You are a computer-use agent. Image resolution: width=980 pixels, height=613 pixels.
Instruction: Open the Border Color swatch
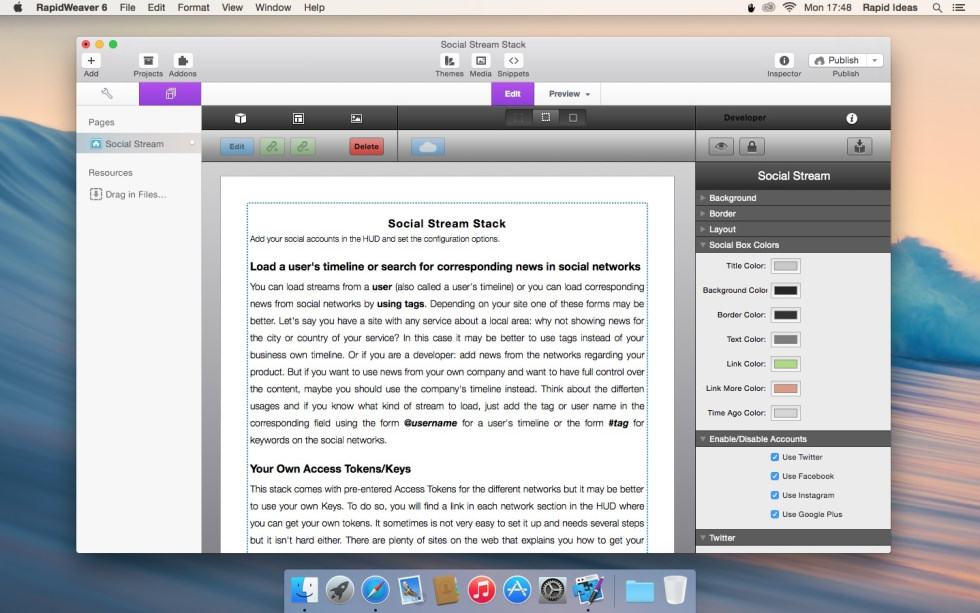[x=786, y=315]
